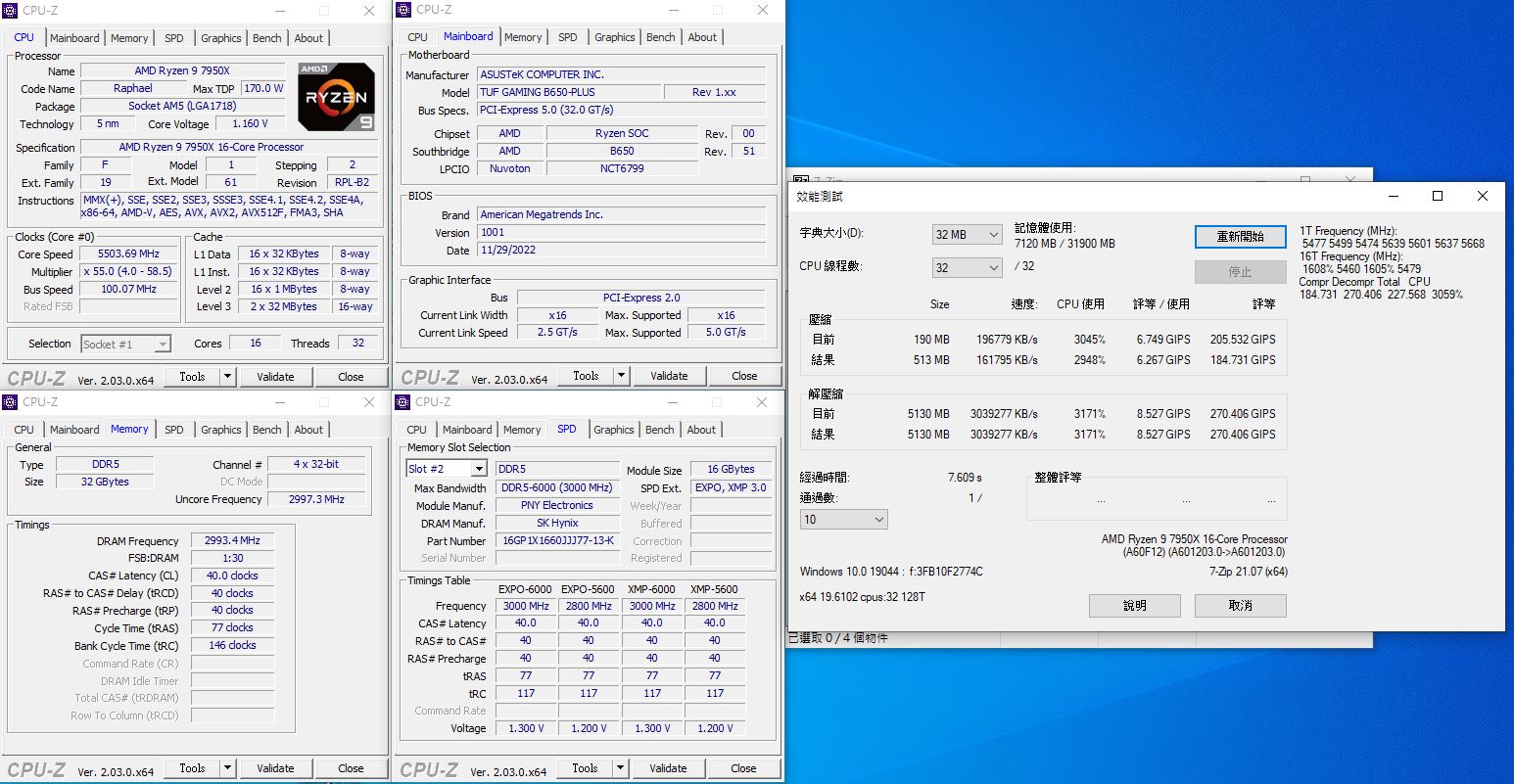Click Bus Speed value '100.07 MHz'
The image size is (1514, 784).
[x=128, y=290]
